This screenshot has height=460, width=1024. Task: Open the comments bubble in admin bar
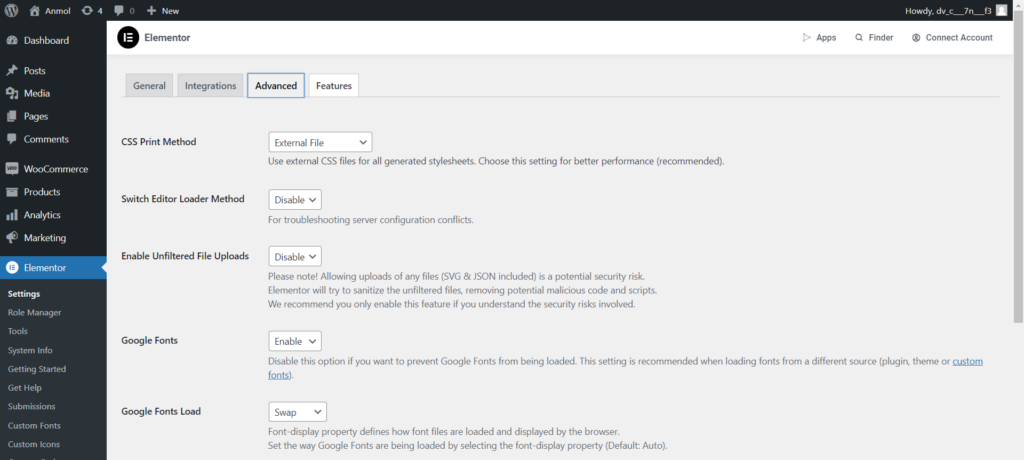coord(118,10)
